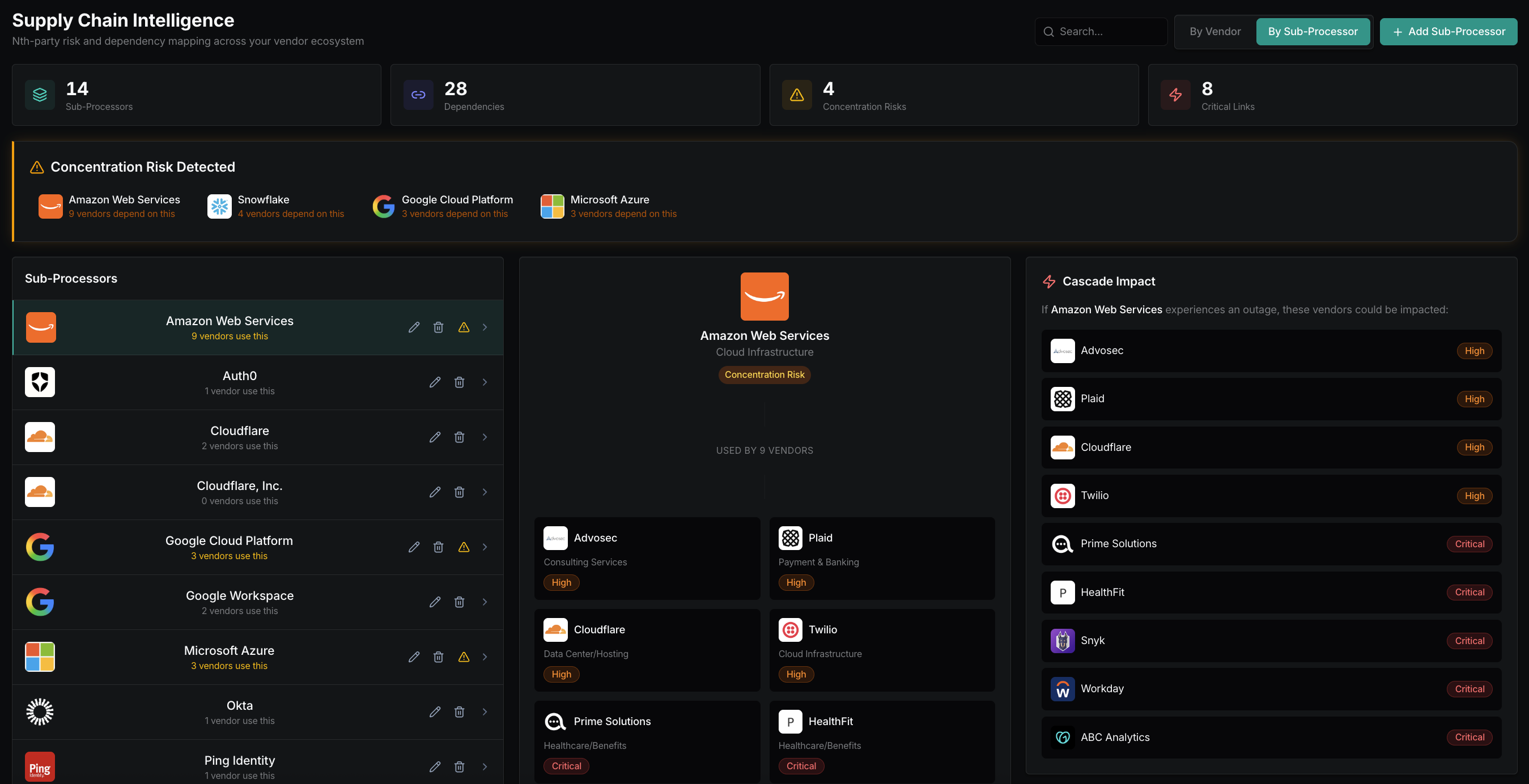Click the Dependencies link stat icon
The width and height of the screenshot is (1529, 784).
(x=418, y=95)
